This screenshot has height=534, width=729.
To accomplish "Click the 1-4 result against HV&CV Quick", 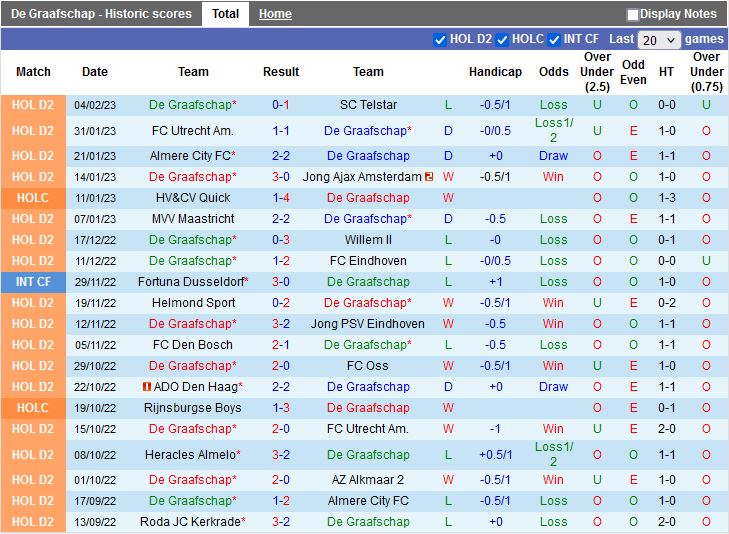I will coord(281,198).
